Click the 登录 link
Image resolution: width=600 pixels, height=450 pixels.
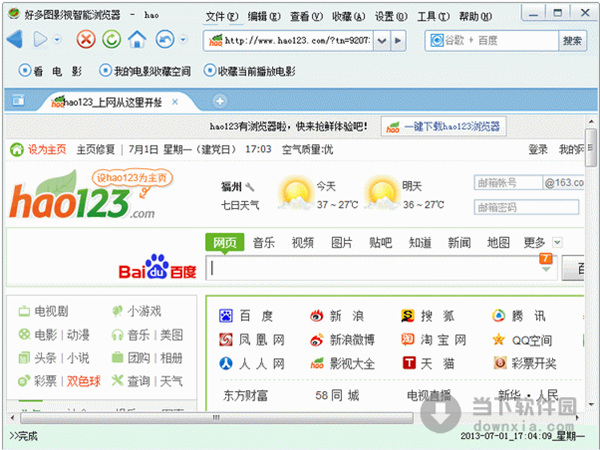click(538, 149)
